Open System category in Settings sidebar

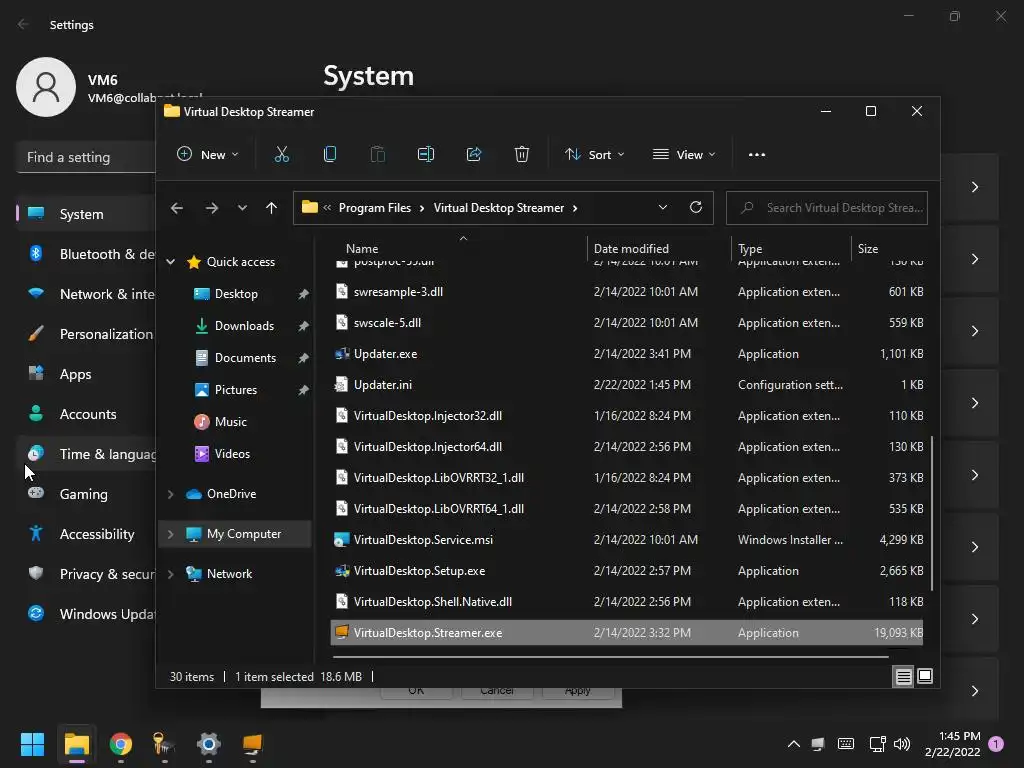(x=86, y=214)
